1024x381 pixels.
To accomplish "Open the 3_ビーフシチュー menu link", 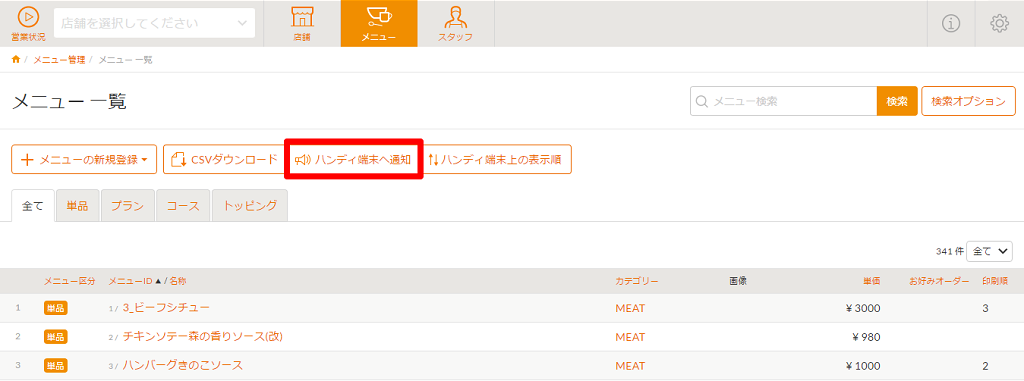I will pyautogui.click(x=166, y=308).
